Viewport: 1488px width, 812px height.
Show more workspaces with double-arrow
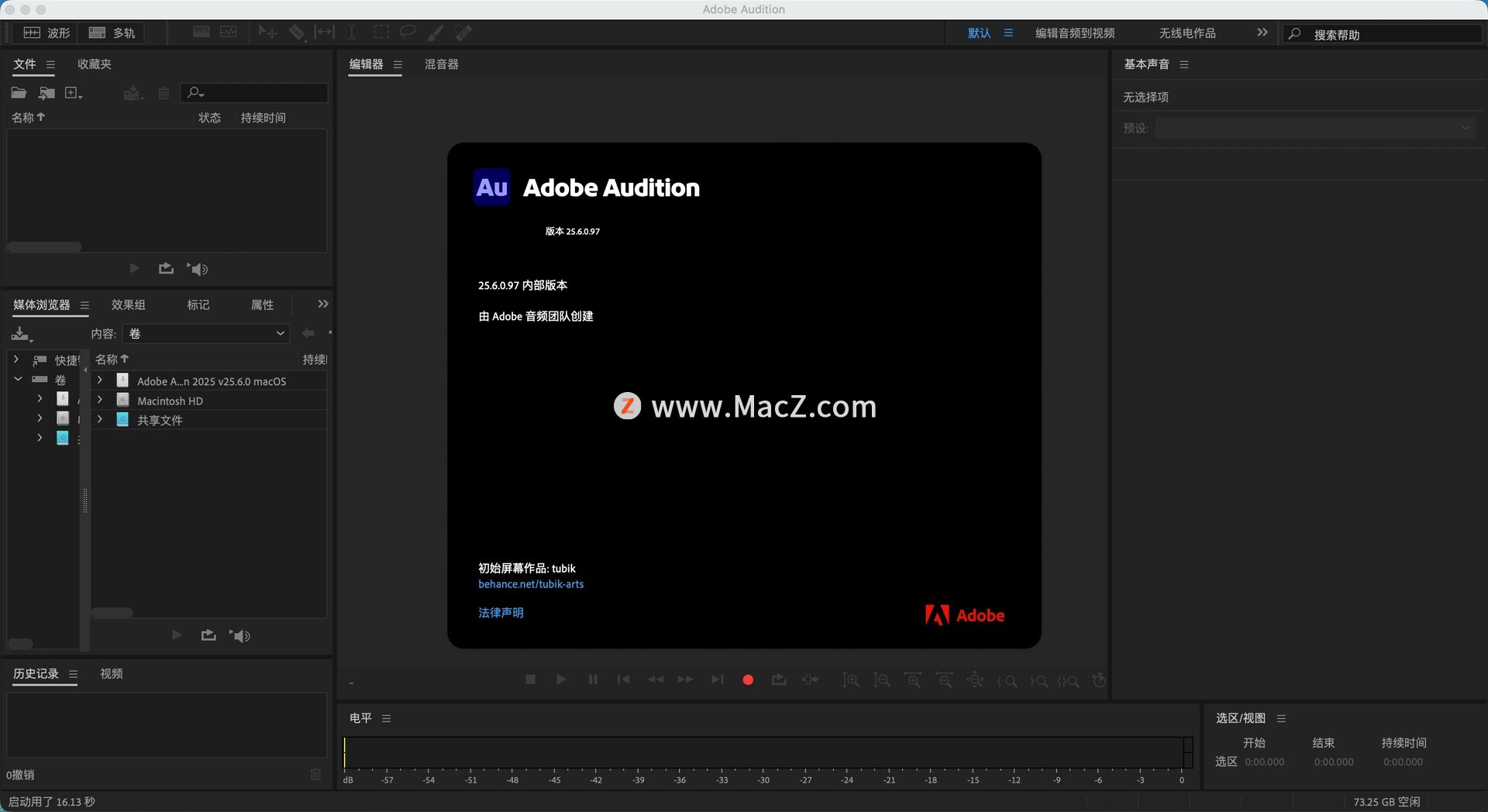[x=1262, y=33]
